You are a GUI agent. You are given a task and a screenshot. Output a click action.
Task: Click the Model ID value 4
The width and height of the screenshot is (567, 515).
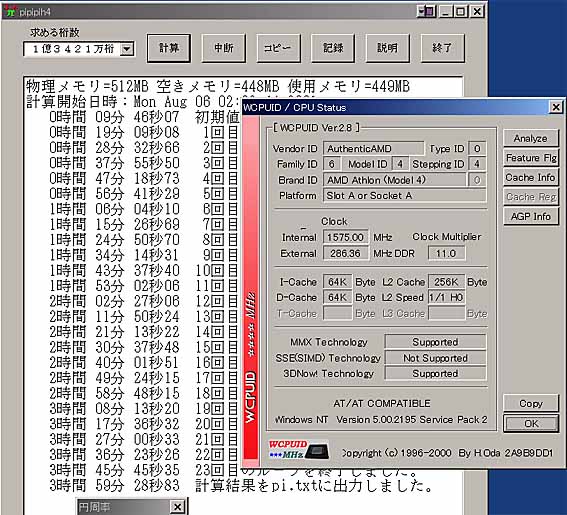(400, 164)
